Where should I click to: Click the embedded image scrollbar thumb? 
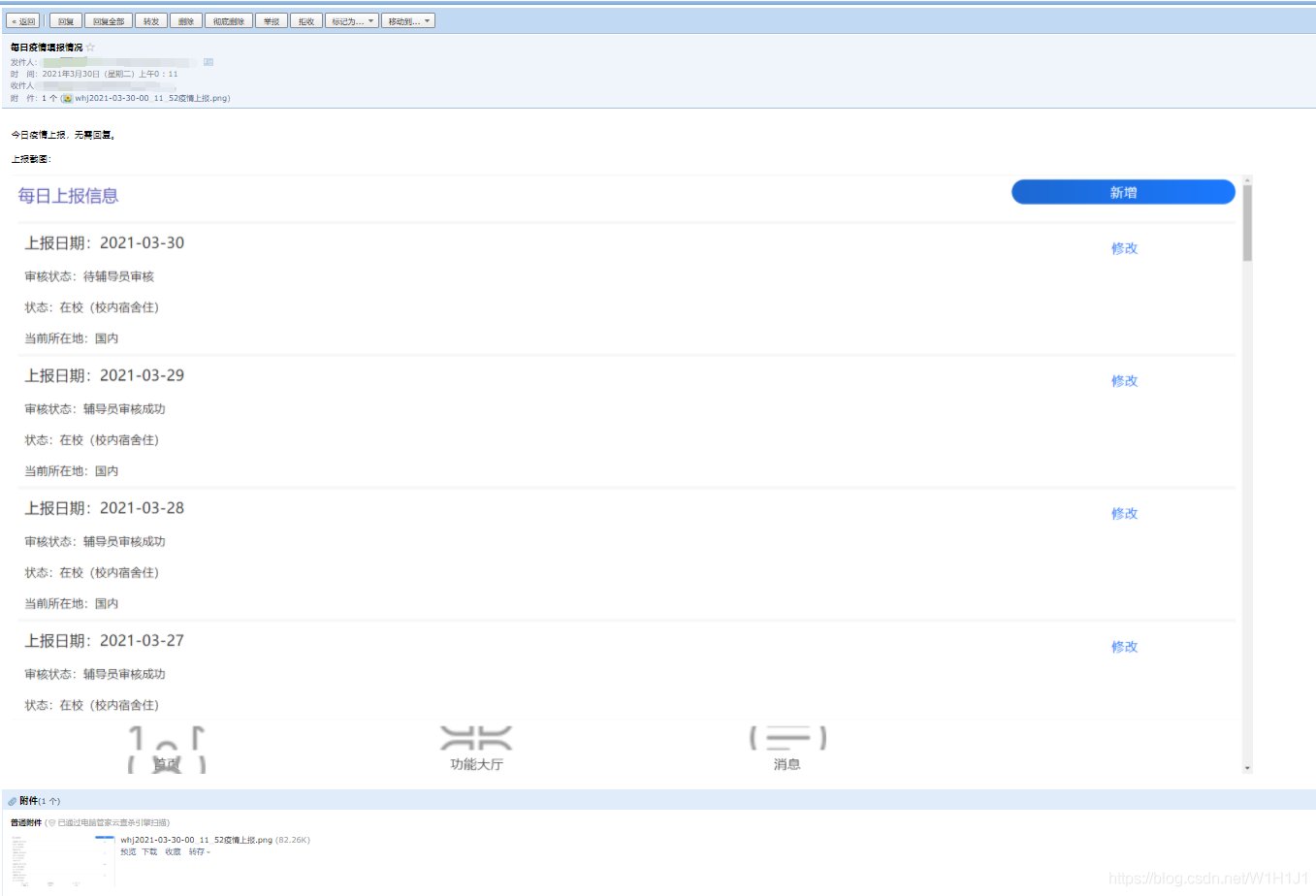point(1247,223)
